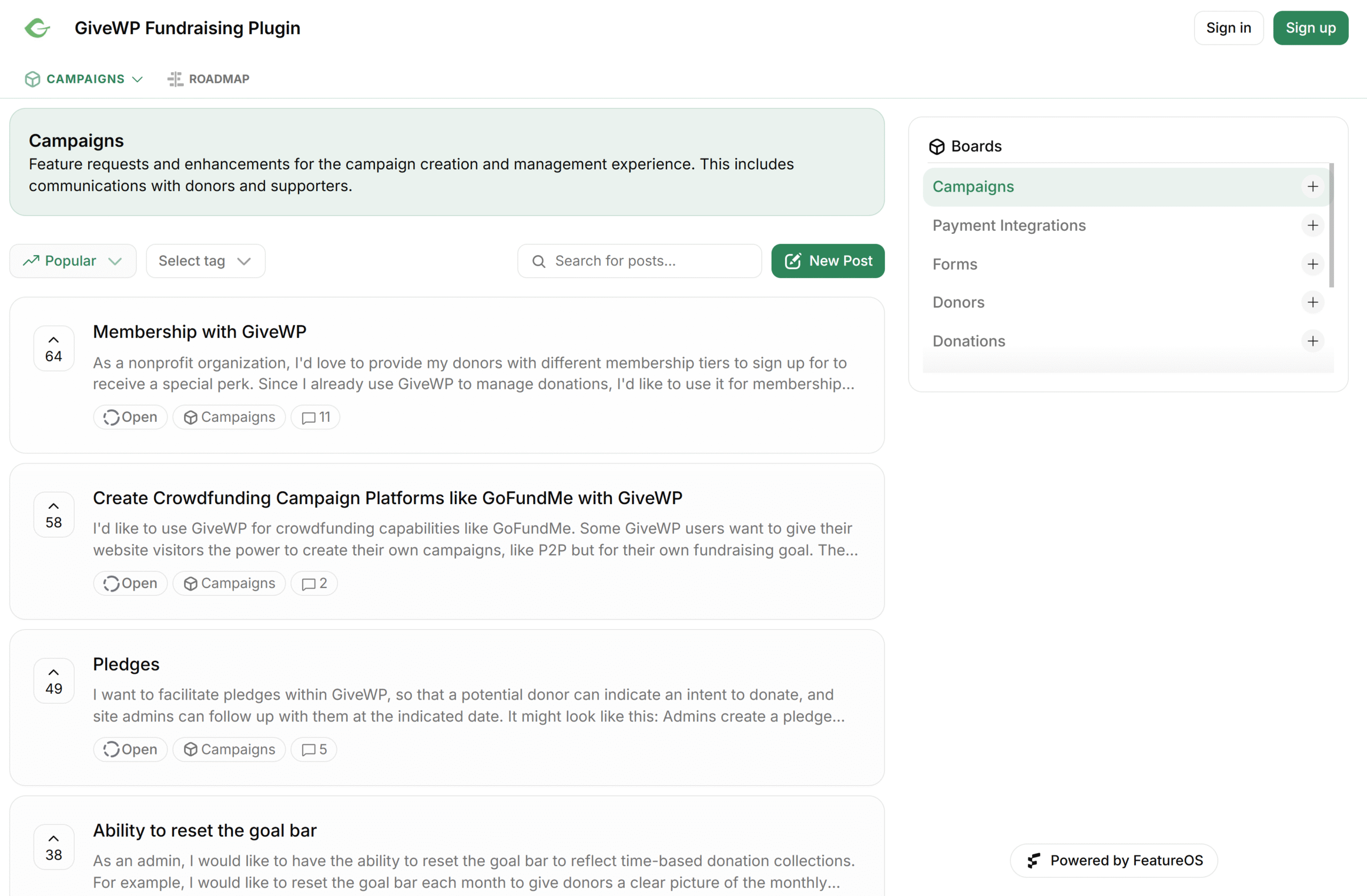
Task: Expand the Select tag dropdown
Action: pyautogui.click(x=206, y=261)
